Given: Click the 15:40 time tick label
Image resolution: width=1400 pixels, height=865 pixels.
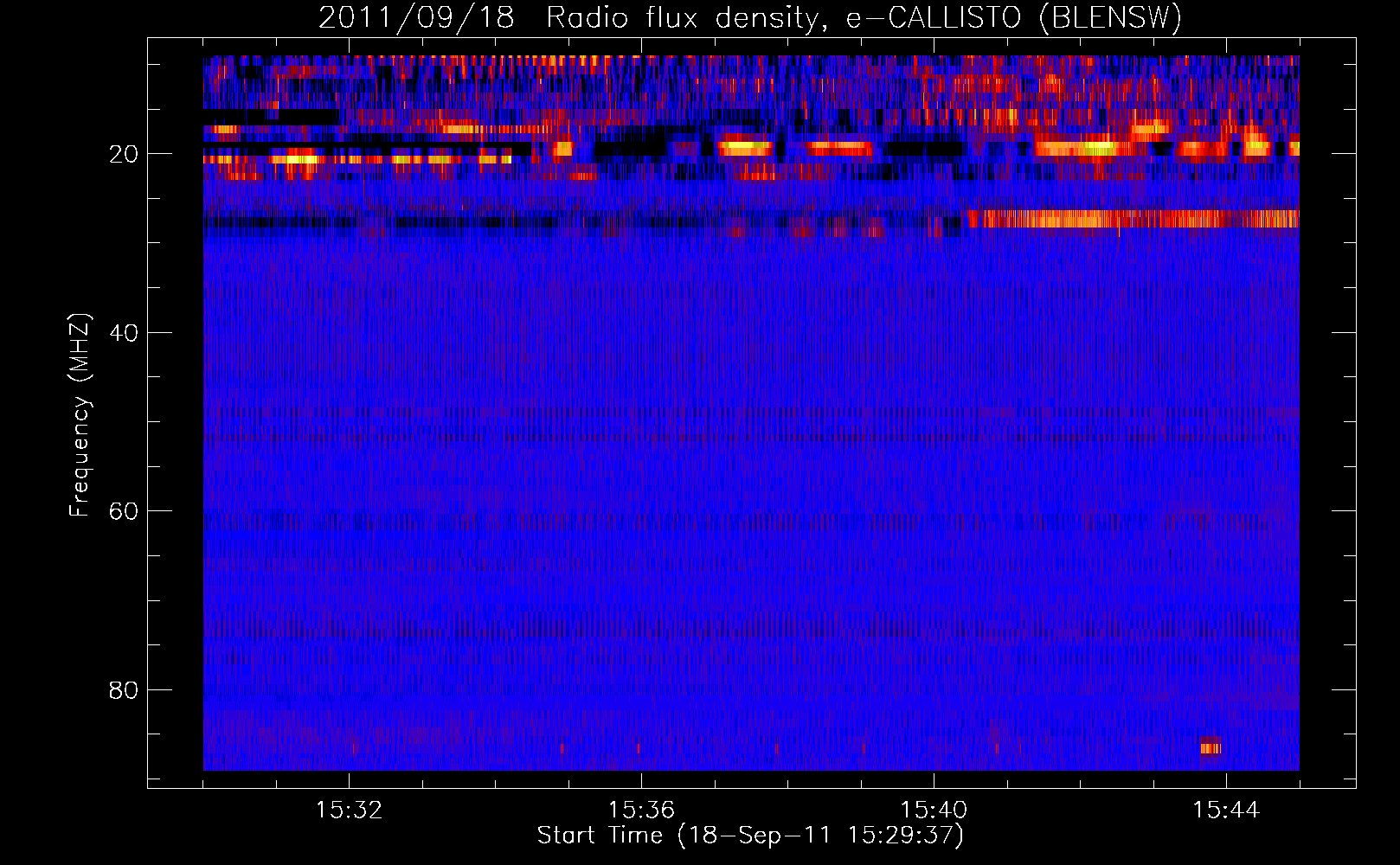Looking at the screenshot, I should [934, 811].
